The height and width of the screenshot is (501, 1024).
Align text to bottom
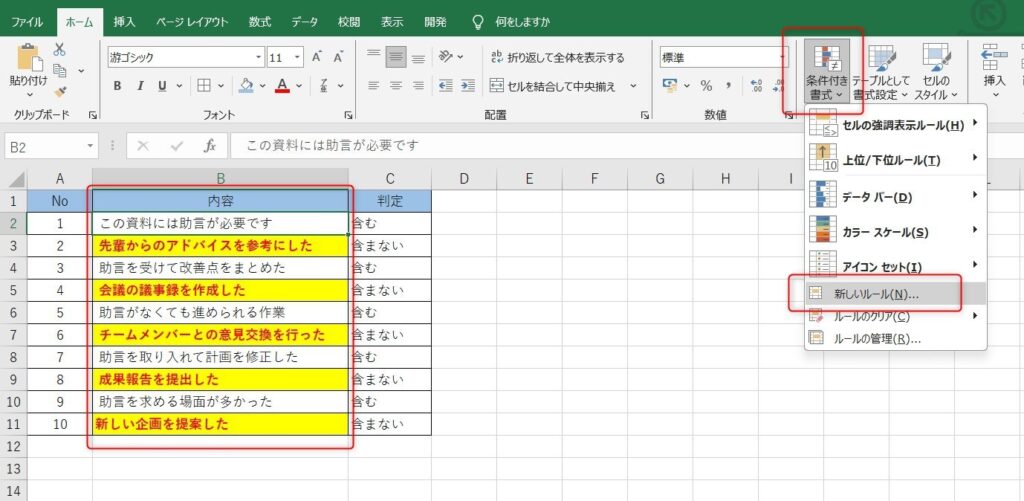pyautogui.click(x=418, y=57)
